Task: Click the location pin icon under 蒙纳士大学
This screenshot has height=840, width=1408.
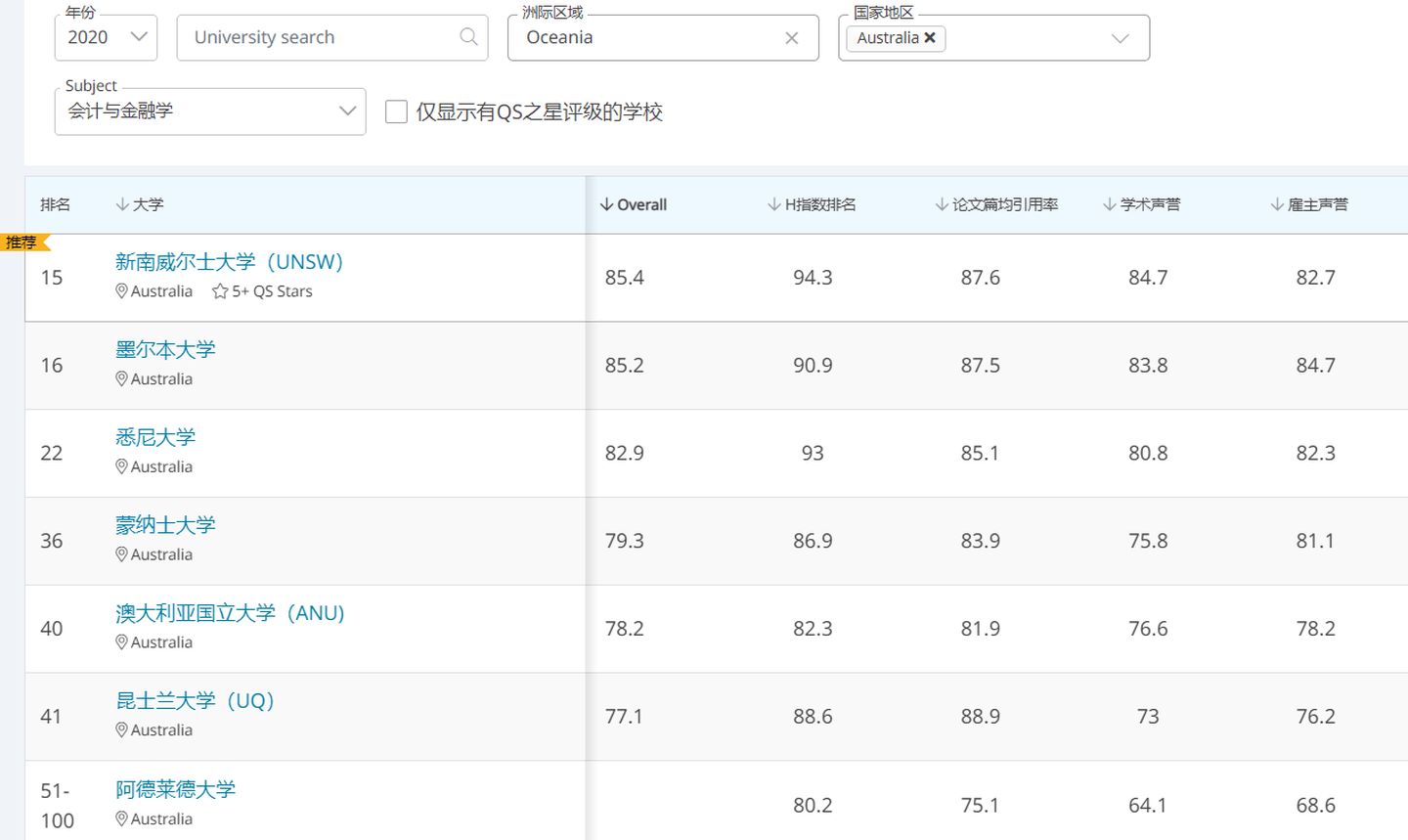Action: click(121, 554)
